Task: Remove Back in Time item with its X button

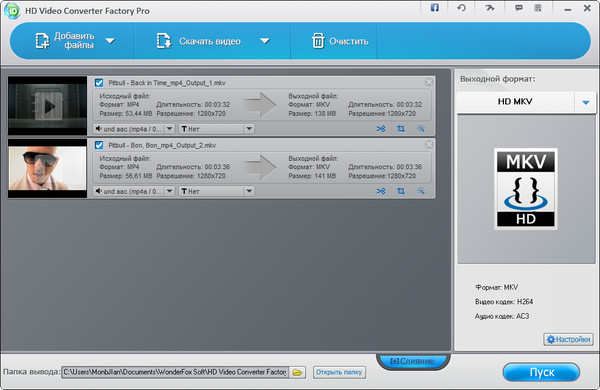Action: point(429,82)
